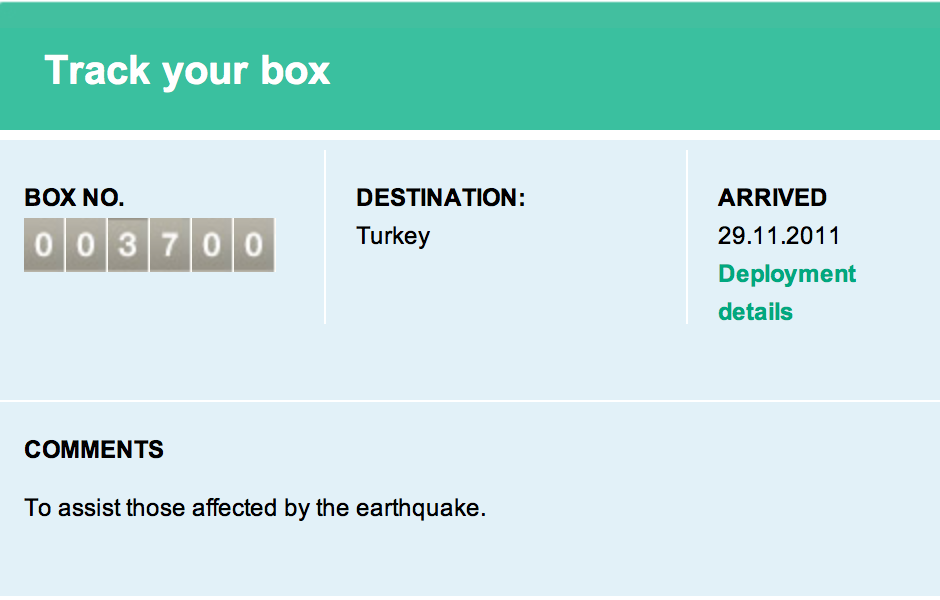Screen dimensions: 940x600
Task: Click the COMMENTS heading
Action: click(94, 450)
